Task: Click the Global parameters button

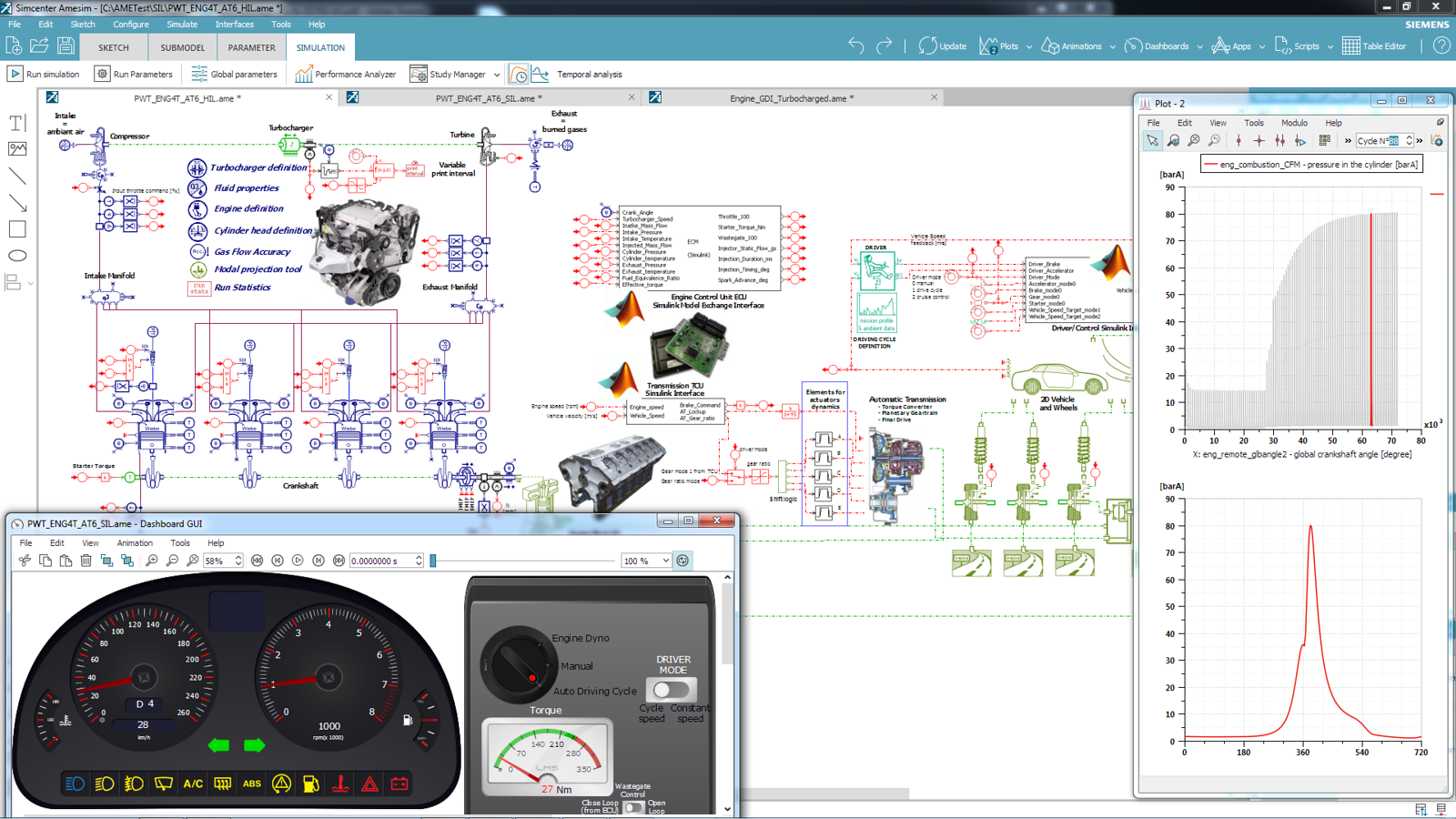Action: [234, 75]
